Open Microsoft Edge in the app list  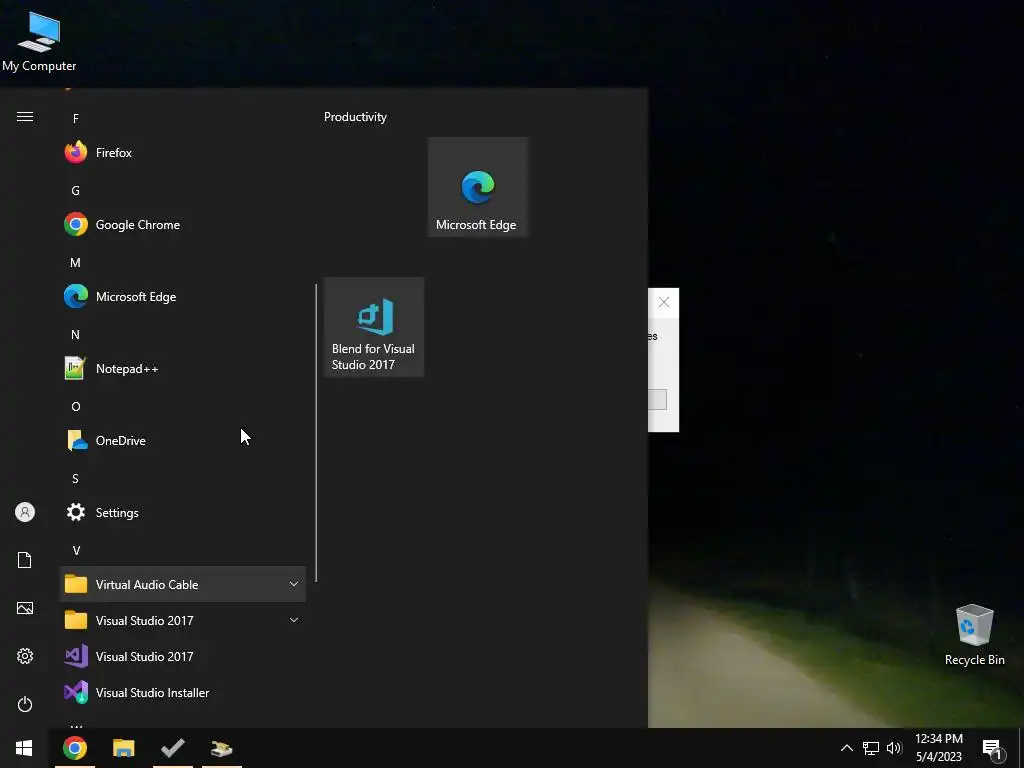182,296
